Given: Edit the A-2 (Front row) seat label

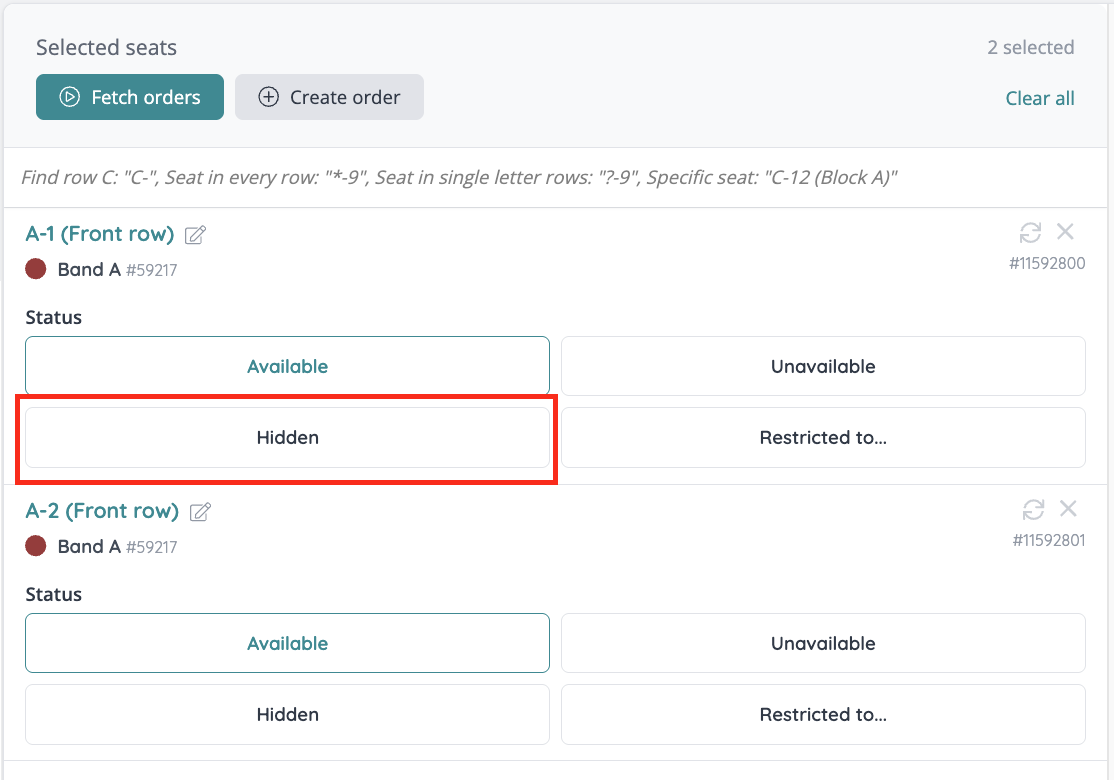Looking at the screenshot, I should 201,512.
